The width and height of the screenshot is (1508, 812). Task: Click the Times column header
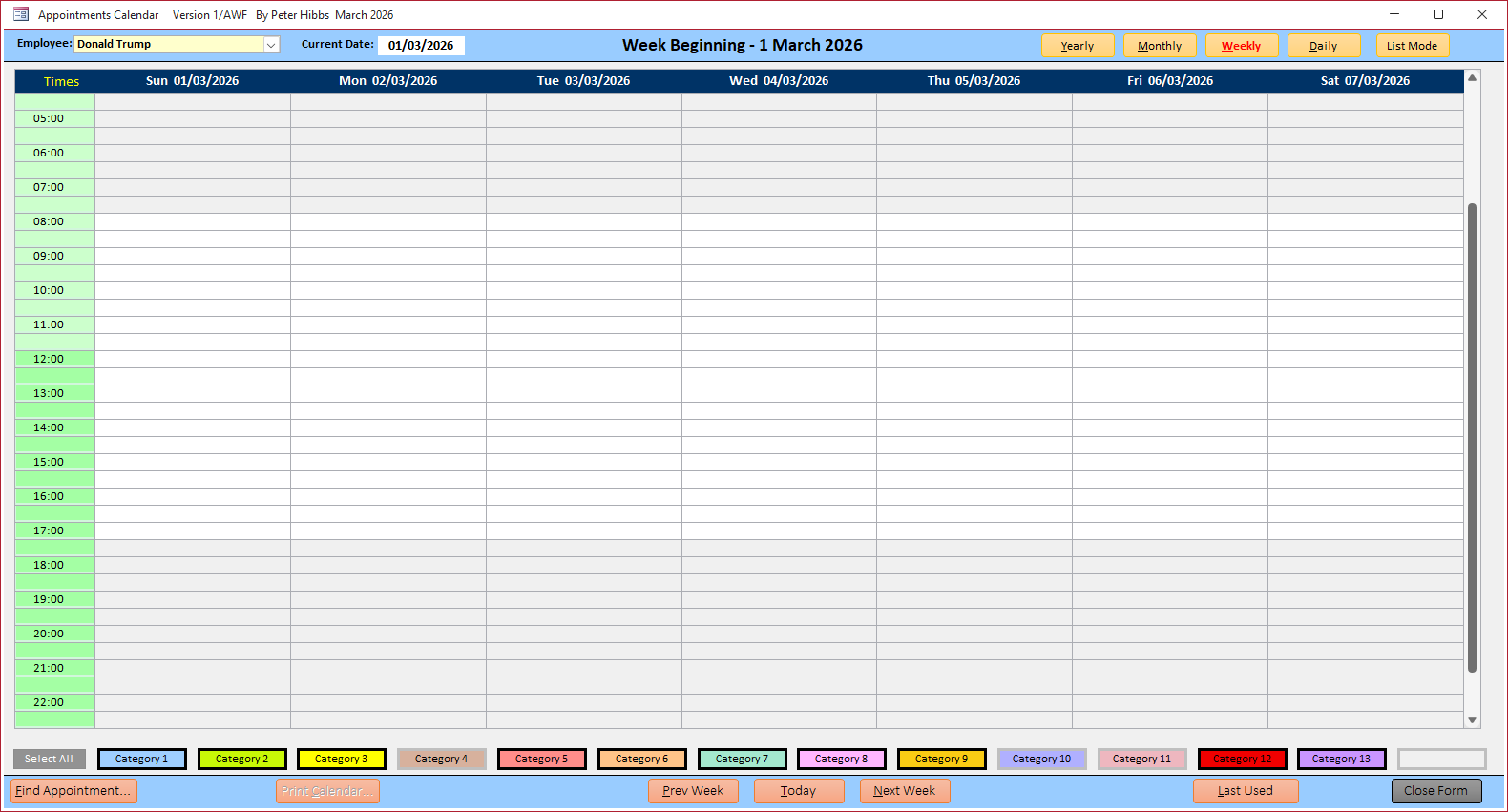coord(55,81)
